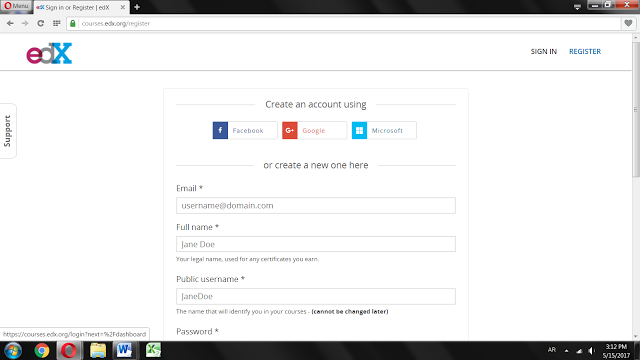Add page to bookmarks with heart icon
The height and width of the screenshot is (360, 640).
click(x=629, y=23)
